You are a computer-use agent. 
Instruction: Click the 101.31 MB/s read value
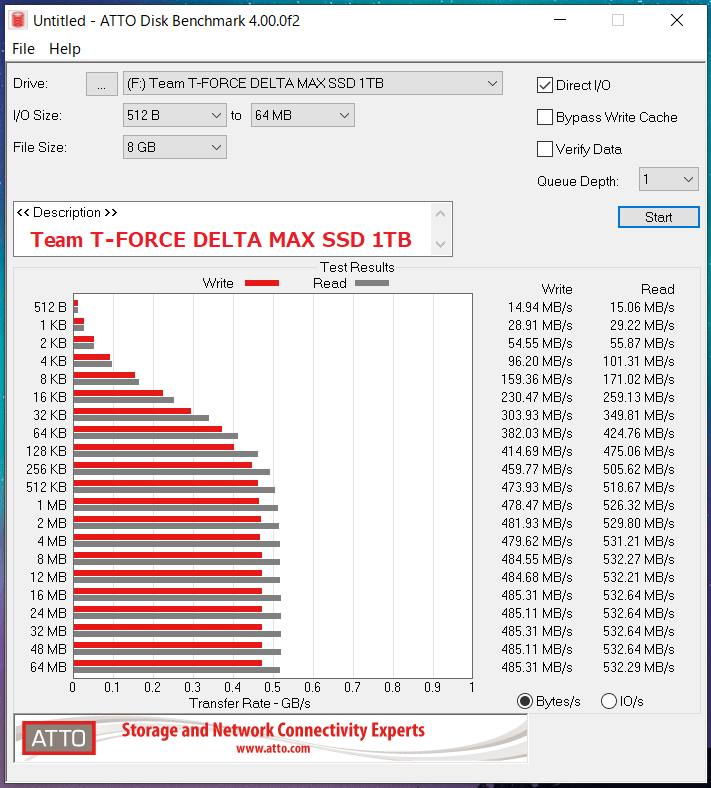(639, 361)
